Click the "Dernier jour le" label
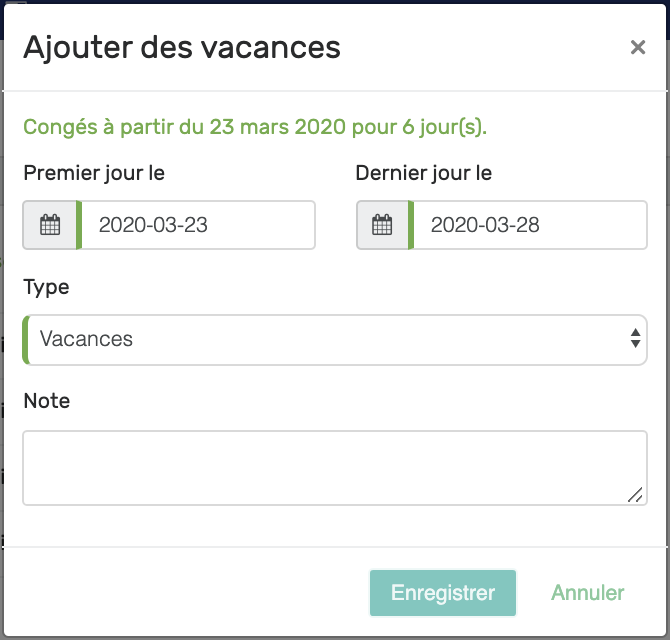The height and width of the screenshot is (640, 670). (423, 173)
